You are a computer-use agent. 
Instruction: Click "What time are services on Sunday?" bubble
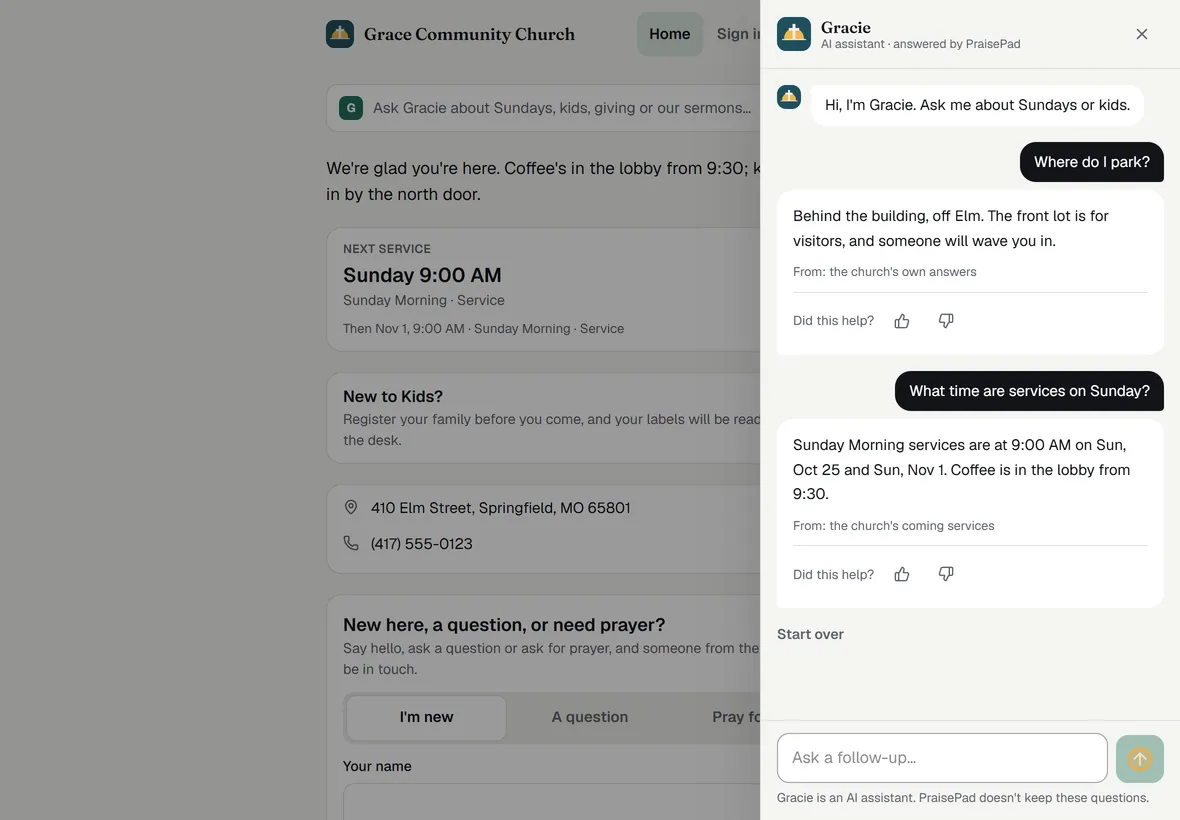point(1029,391)
